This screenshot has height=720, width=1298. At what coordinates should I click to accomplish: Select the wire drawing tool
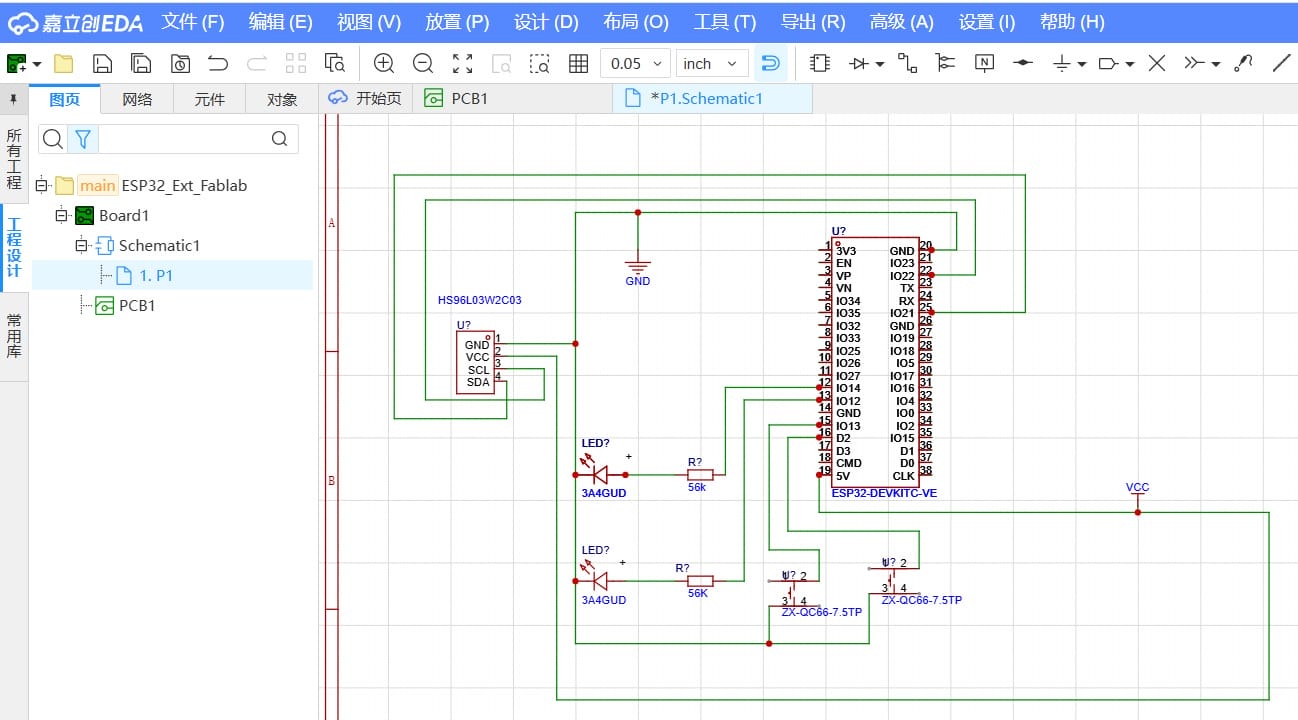(907, 64)
